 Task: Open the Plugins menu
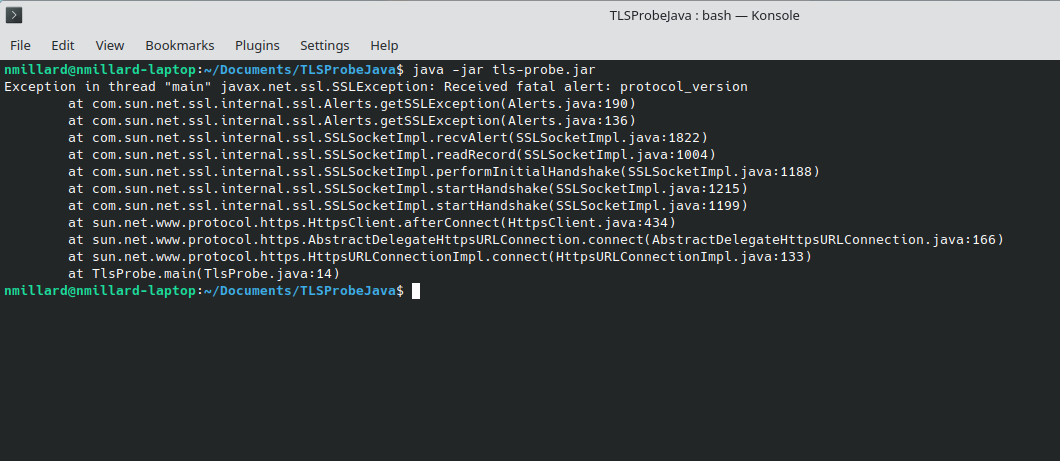click(x=257, y=45)
